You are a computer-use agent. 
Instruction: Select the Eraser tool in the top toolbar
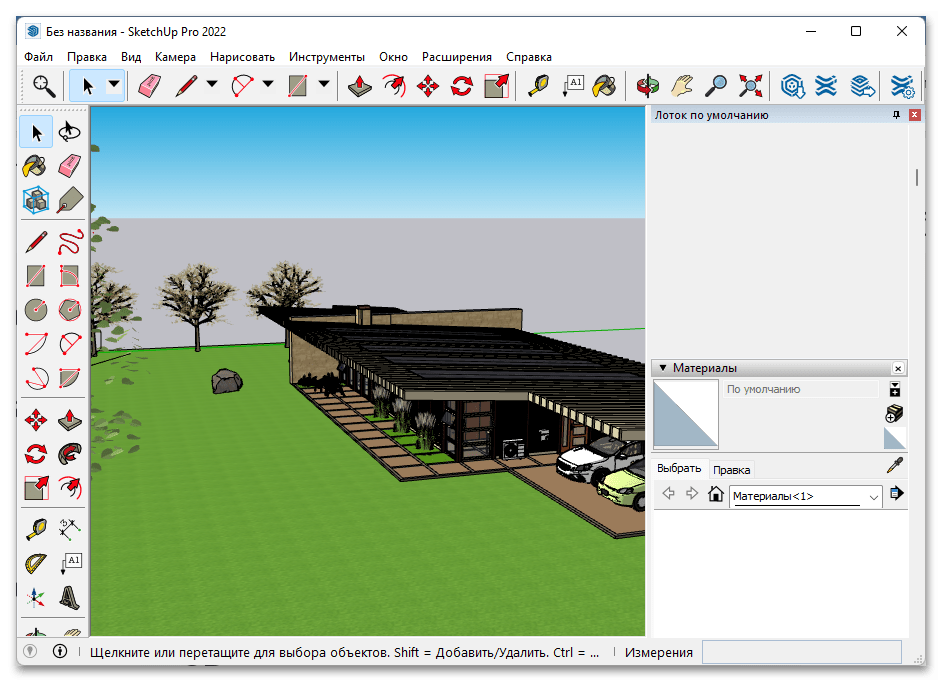point(149,86)
